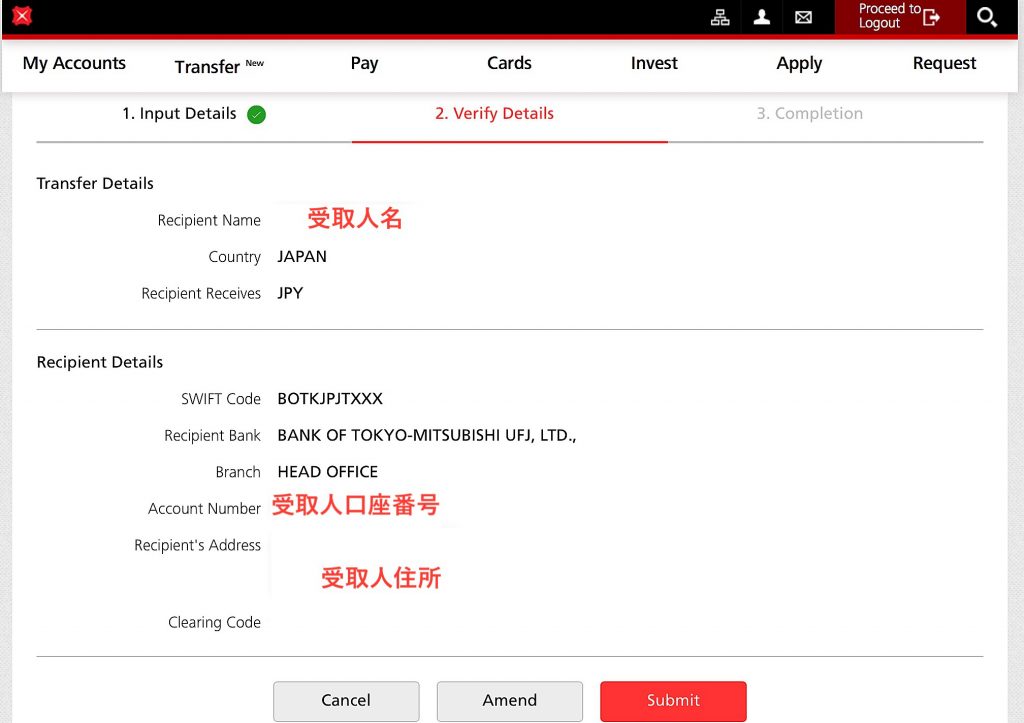Screen dimensions: 1024x723
Task: Click the Cancel button
Action: click(346, 701)
